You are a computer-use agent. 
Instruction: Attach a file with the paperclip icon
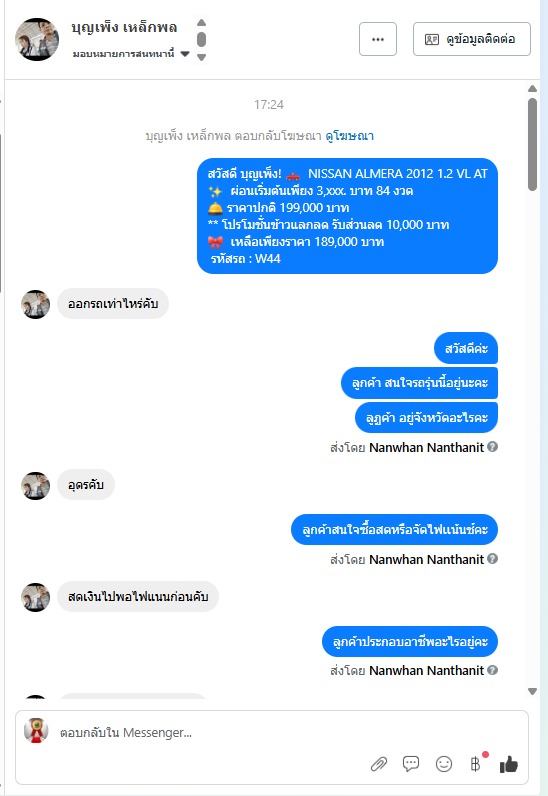(x=379, y=764)
